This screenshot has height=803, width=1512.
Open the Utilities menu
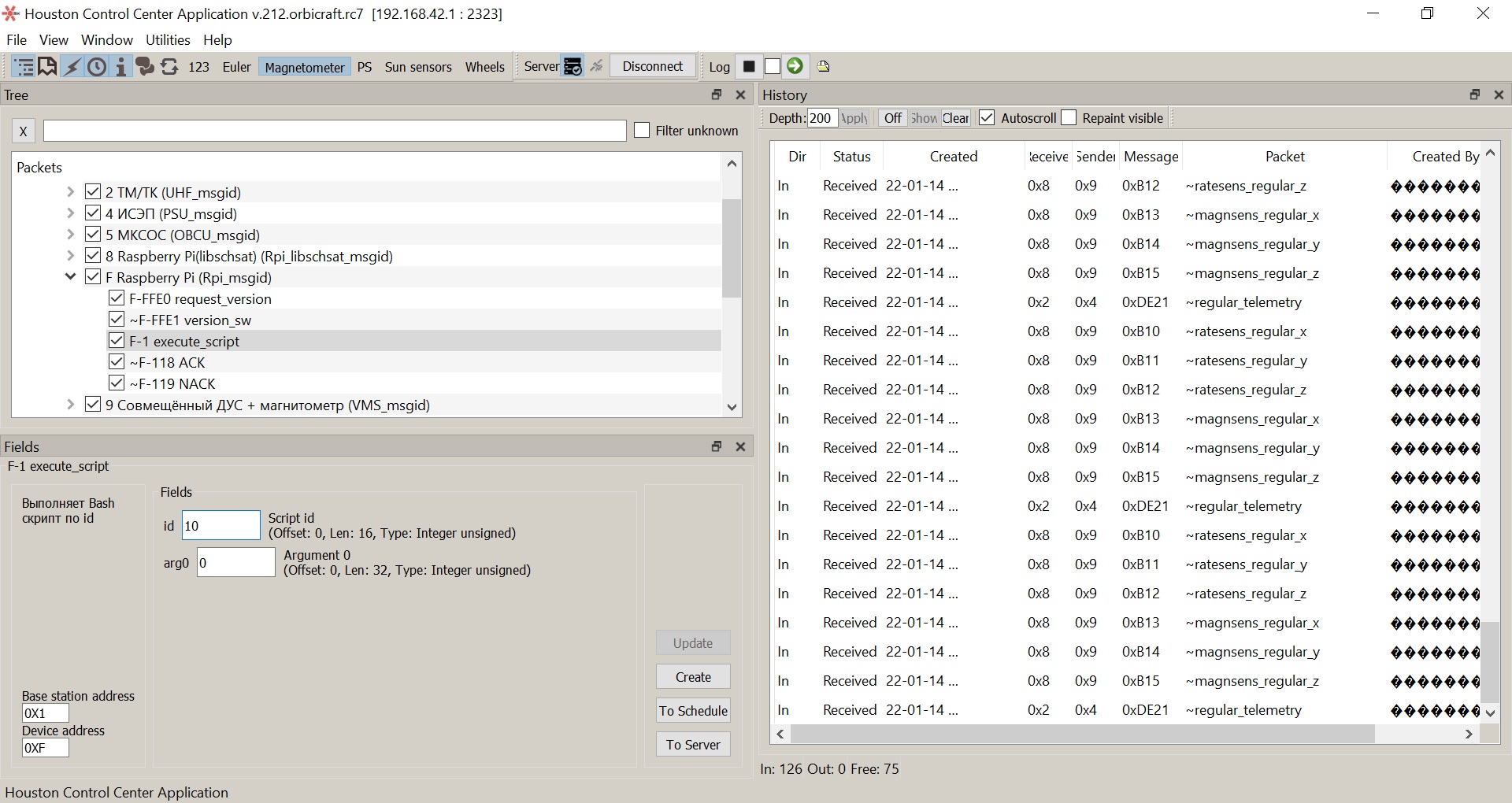(168, 40)
